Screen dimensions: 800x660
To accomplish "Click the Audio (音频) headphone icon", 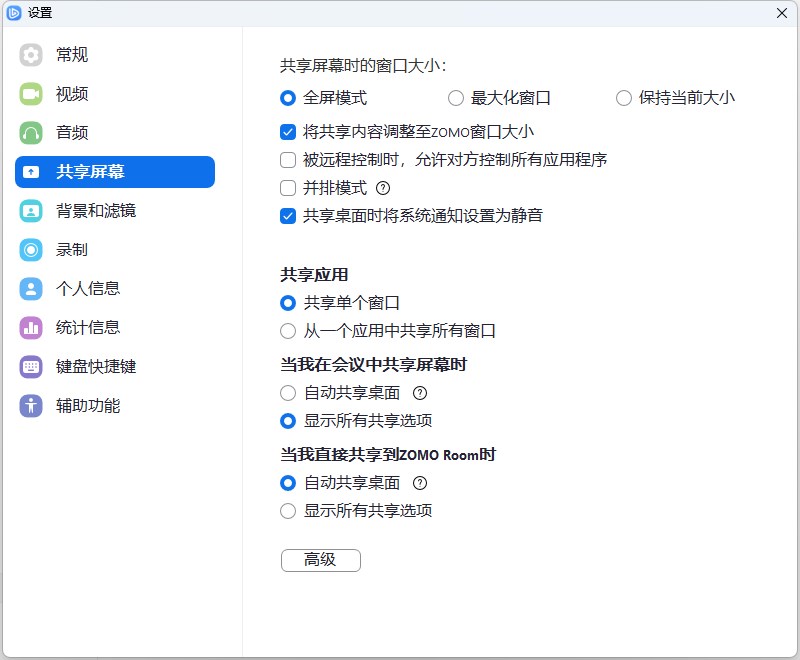I will 31,133.
